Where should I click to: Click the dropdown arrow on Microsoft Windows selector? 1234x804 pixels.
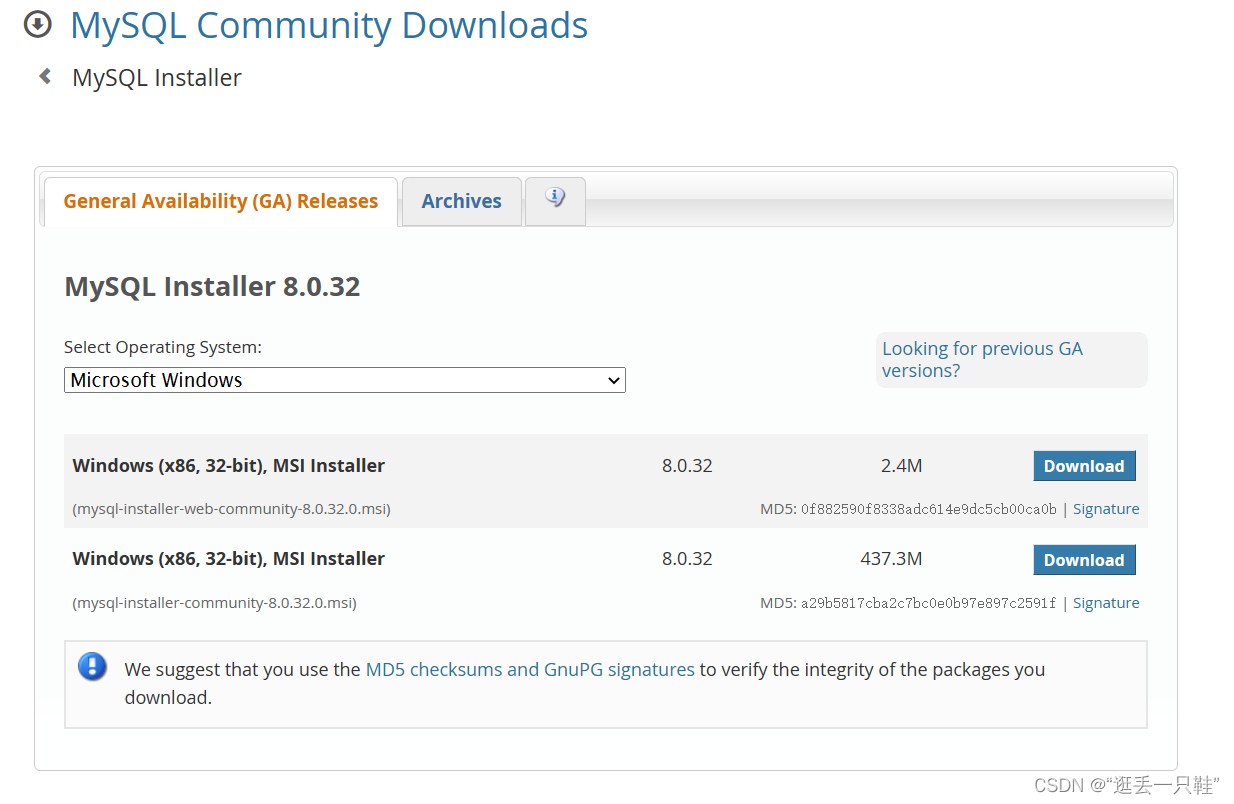613,380
